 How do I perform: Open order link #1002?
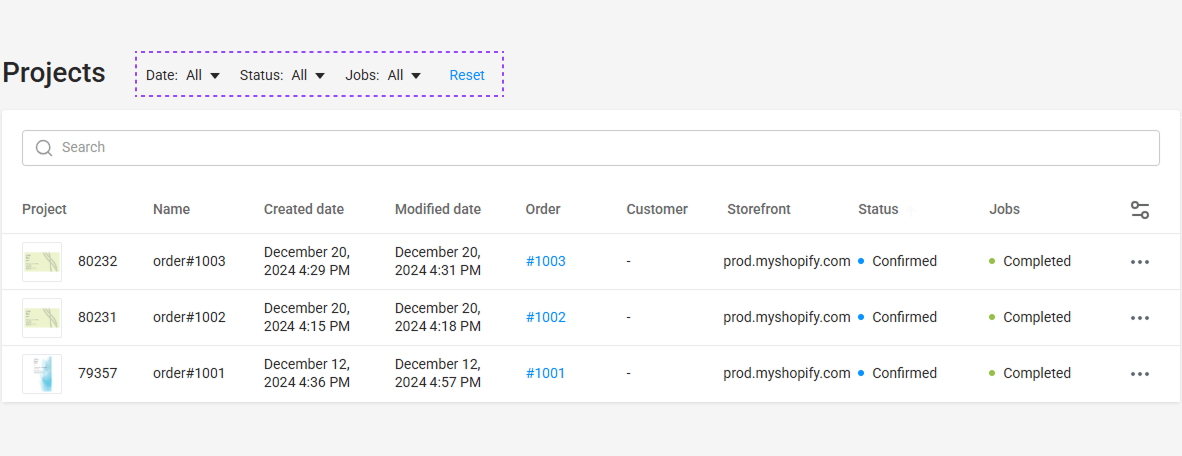546,317
